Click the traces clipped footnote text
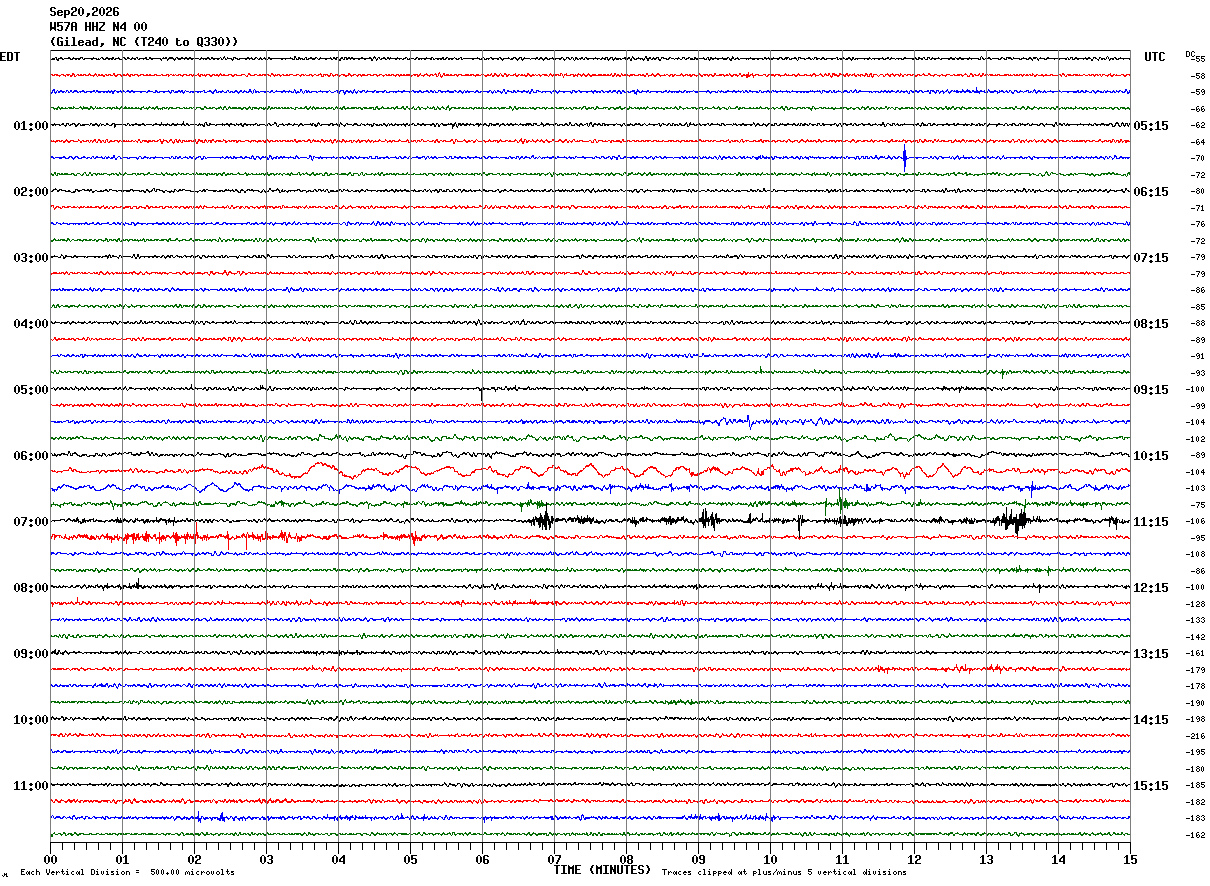Viewport: 1210px width, 886px height. point(784,873)
